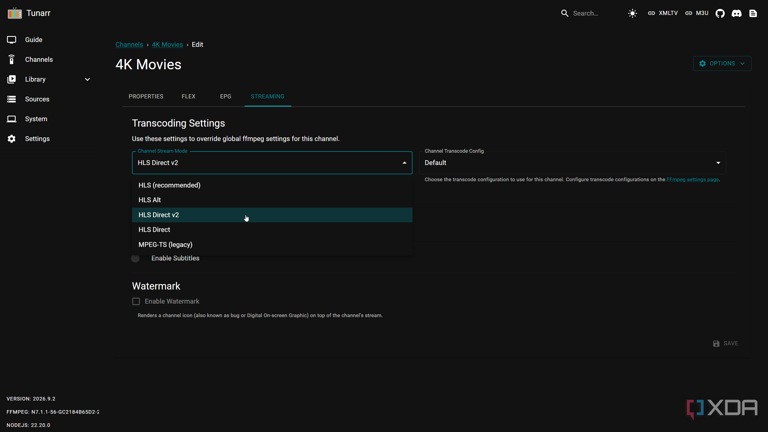The height and width of the screenshot is (432, 768).
Task: Toggle the Enable Subtitles switch
Action: [136, 258]
